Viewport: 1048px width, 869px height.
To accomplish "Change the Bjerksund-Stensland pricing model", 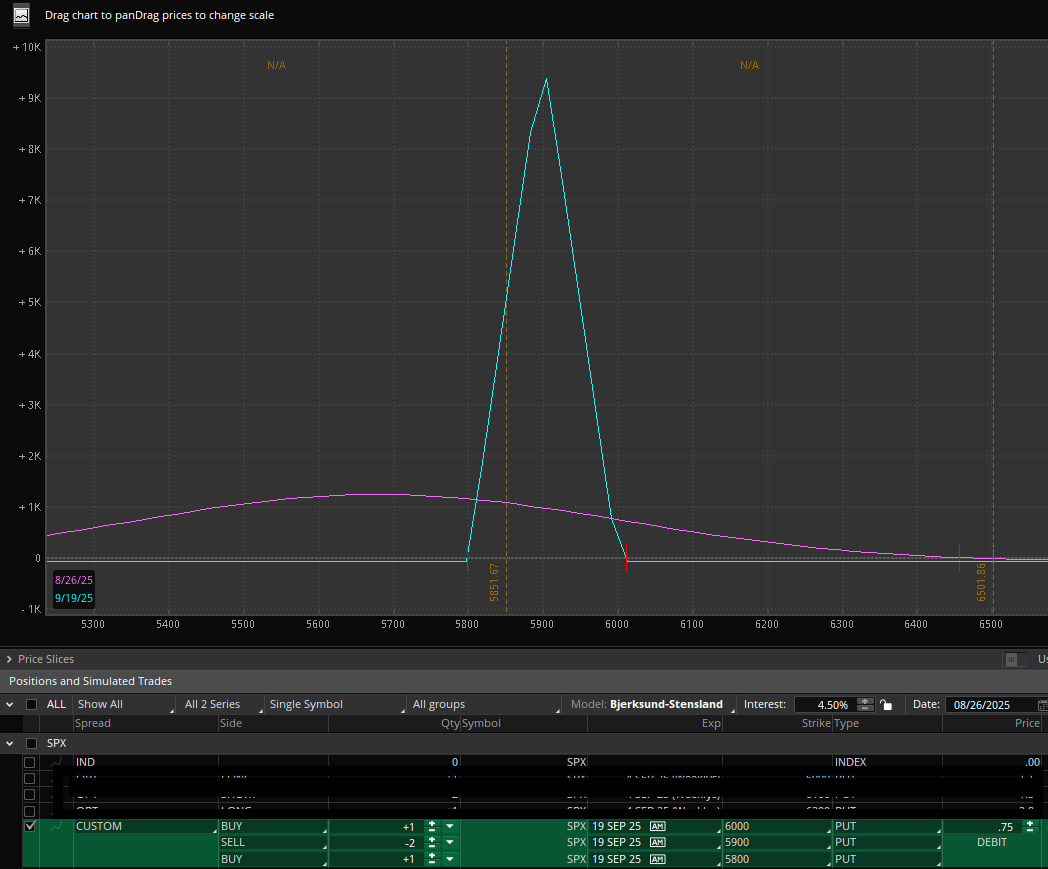I will pos(651,705).
